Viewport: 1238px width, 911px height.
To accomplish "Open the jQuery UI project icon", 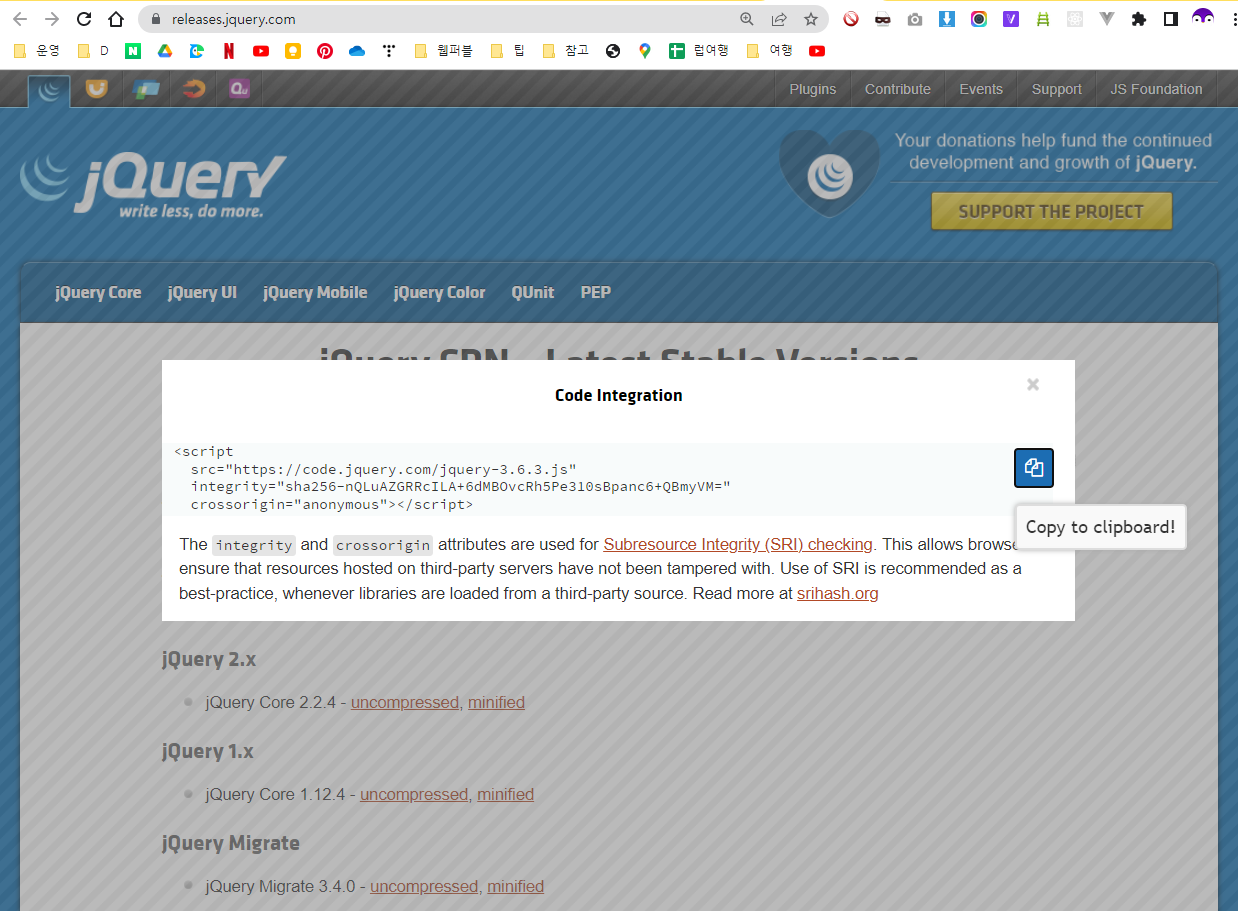I will pyautogui.click(x=96, y=89).
